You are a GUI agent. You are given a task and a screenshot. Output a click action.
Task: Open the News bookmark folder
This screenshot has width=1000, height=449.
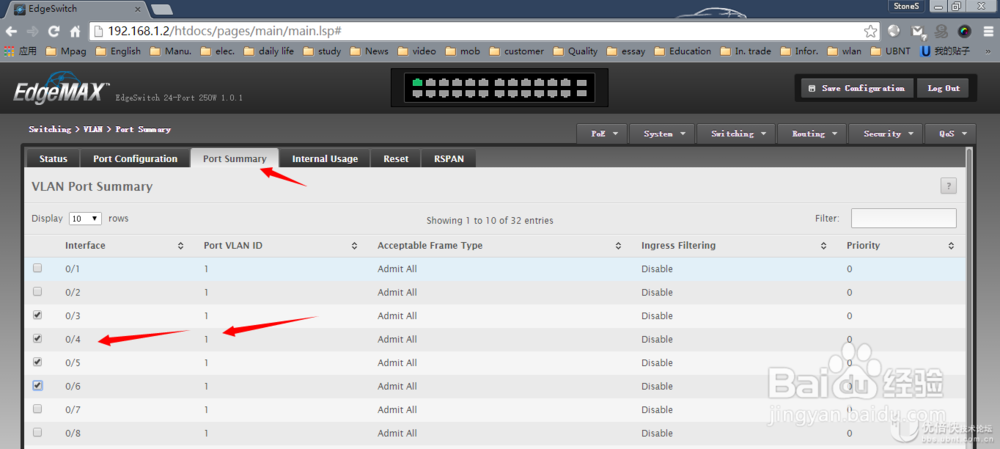(369, 51)
